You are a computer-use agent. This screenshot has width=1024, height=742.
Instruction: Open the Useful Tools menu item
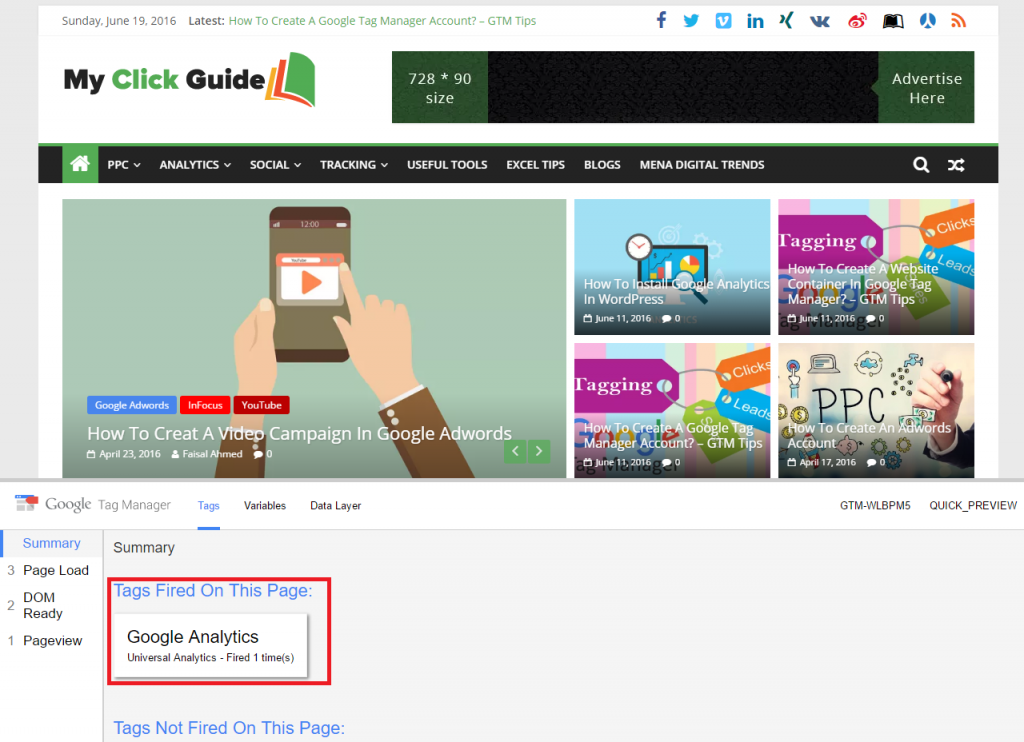[447, 165]
